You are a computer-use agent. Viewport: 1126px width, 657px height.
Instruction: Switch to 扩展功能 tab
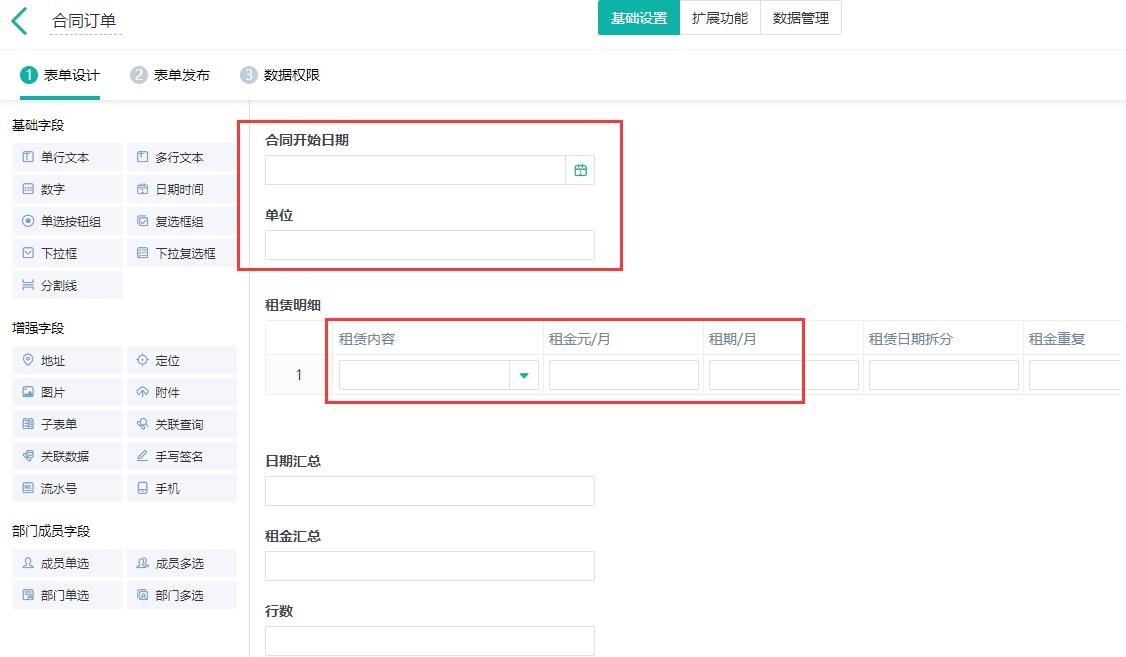click(x=720, y=18)
